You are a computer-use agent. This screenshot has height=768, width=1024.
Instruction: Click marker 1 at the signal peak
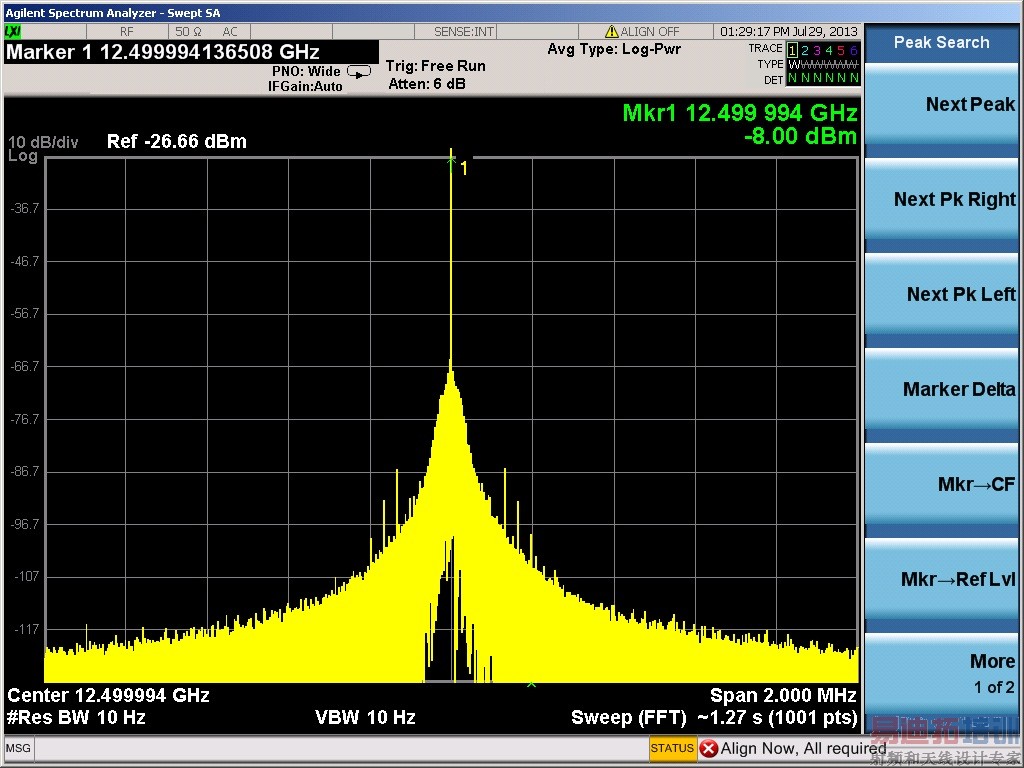(x=451, y=158)
